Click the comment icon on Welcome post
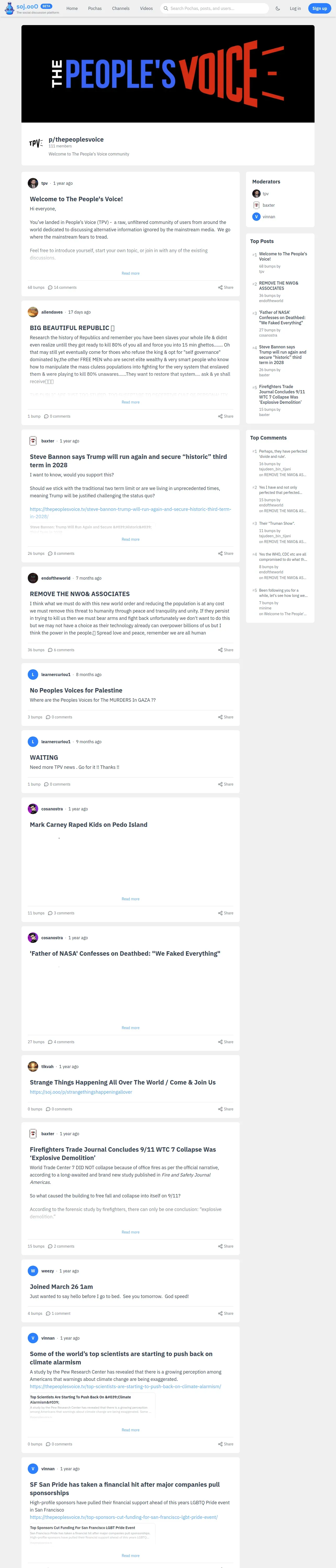 click(50, 287)
